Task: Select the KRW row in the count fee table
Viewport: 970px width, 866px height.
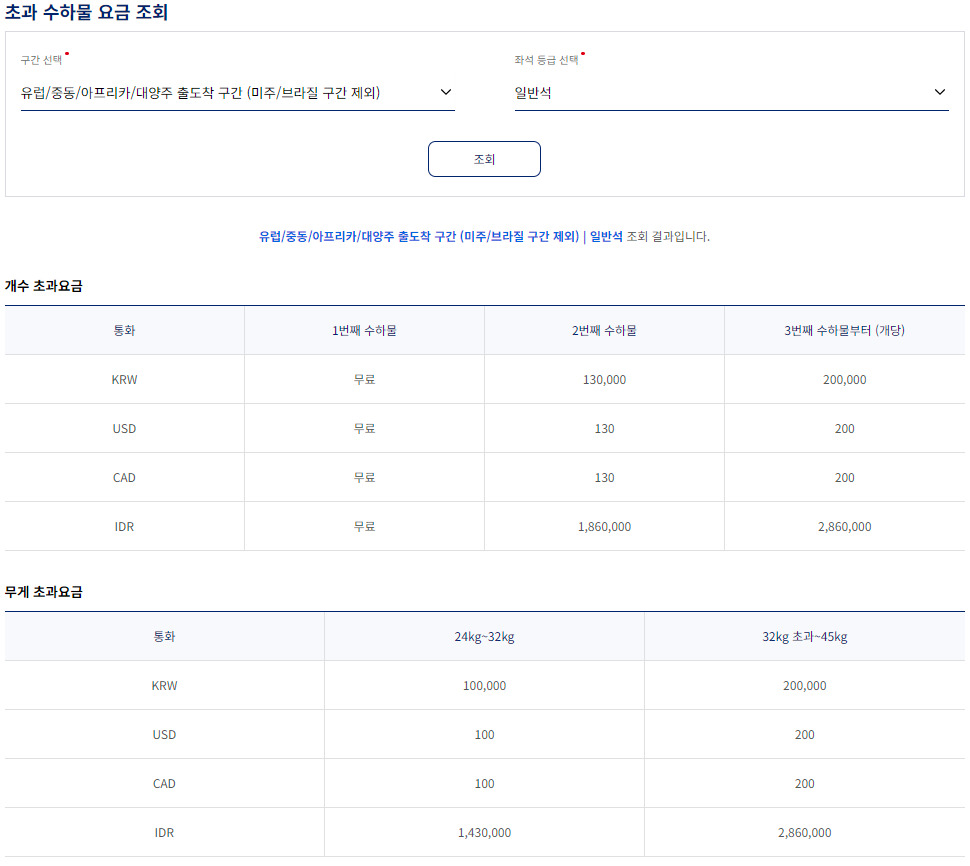Action: [124, 379]
